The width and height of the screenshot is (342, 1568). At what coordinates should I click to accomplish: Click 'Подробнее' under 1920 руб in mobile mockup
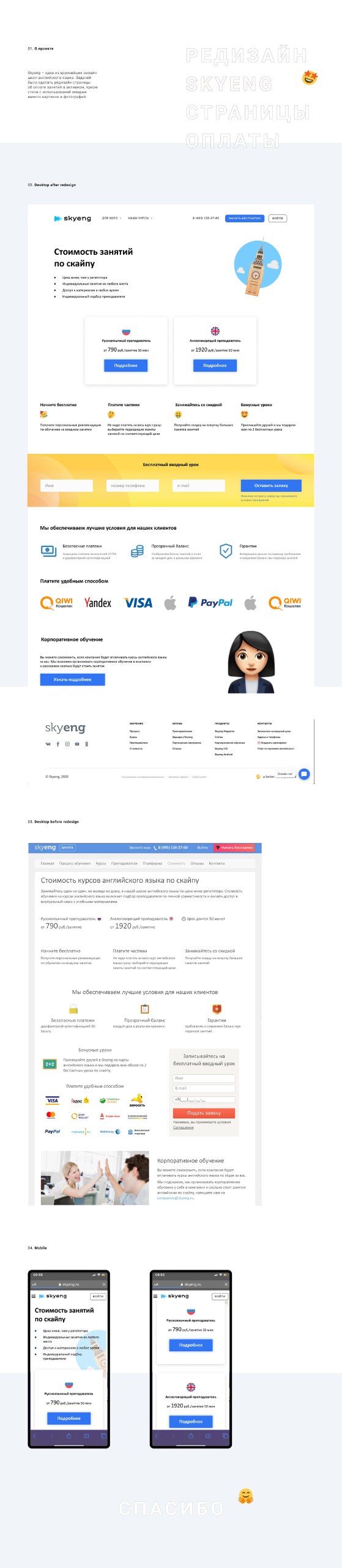[x=191, y=1421]
